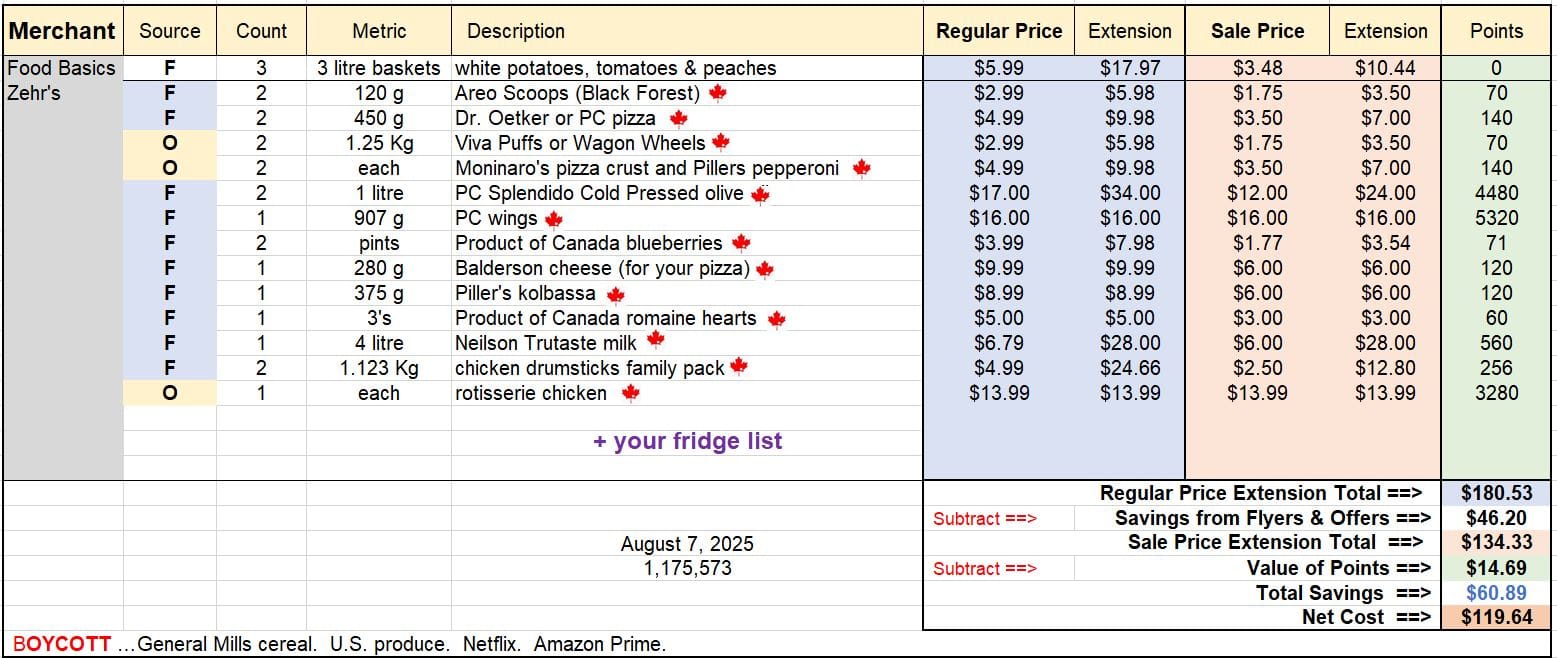Click the maple leaf after Neilson Trutaste milk

(x=655, y=340)
